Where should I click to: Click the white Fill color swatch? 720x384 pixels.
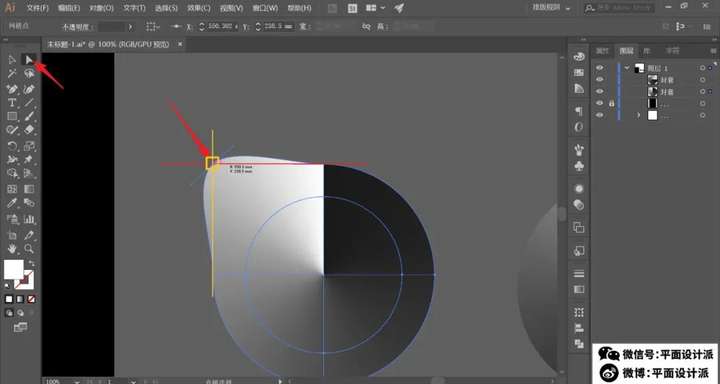(x=14, y=270)
